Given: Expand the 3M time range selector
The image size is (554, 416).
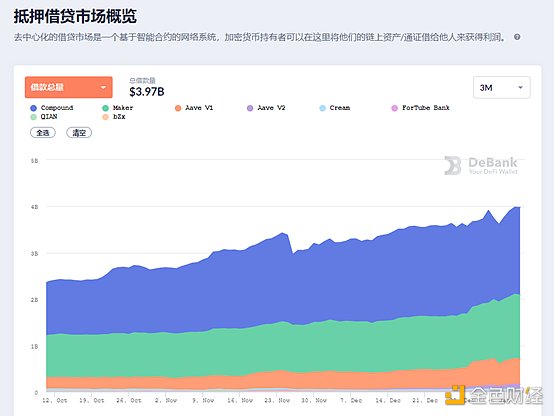Looking at the screenshot, I should [502, 87].
